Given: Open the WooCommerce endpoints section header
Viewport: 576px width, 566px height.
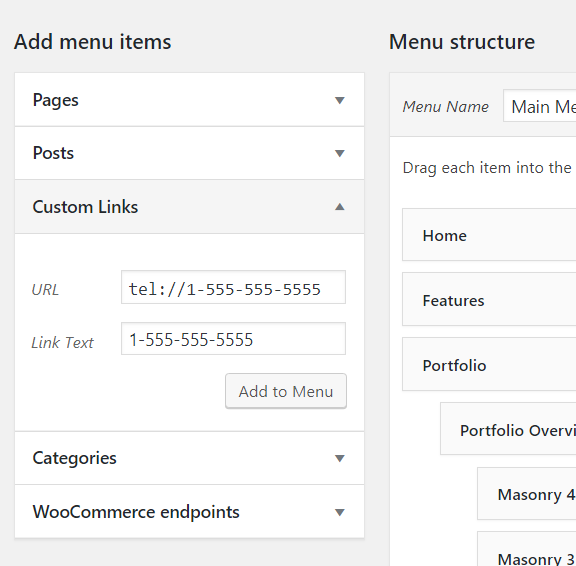Looking at the screenshot, I should 190,512.
